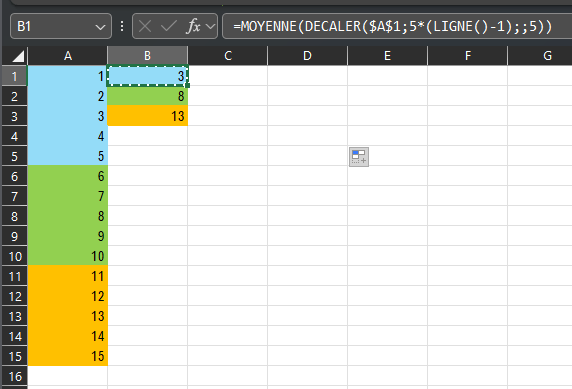
Task: Select cell A7 containing 7
Action: click(x=67, y=196)
